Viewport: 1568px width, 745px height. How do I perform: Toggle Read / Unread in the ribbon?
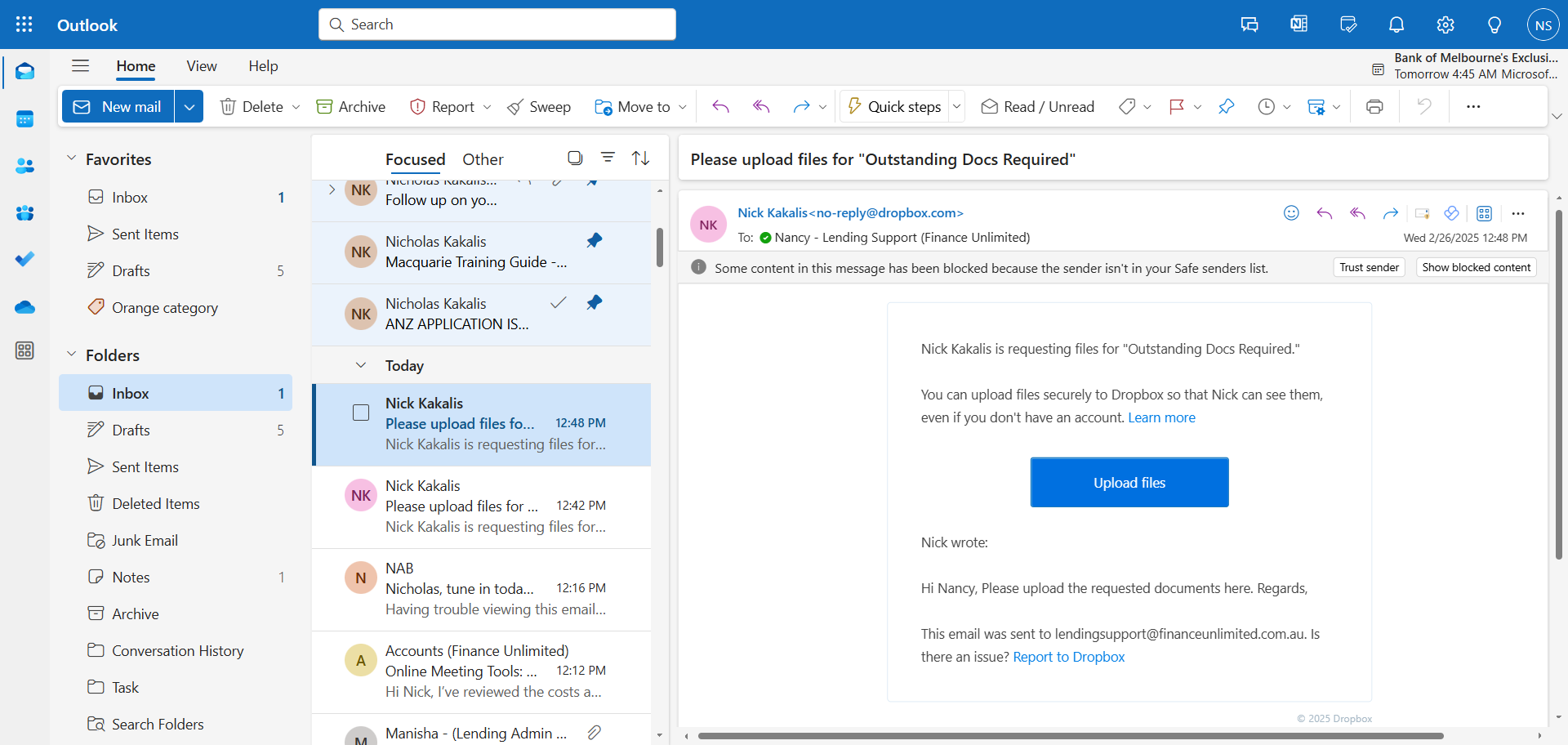[x=1037, y=107]
